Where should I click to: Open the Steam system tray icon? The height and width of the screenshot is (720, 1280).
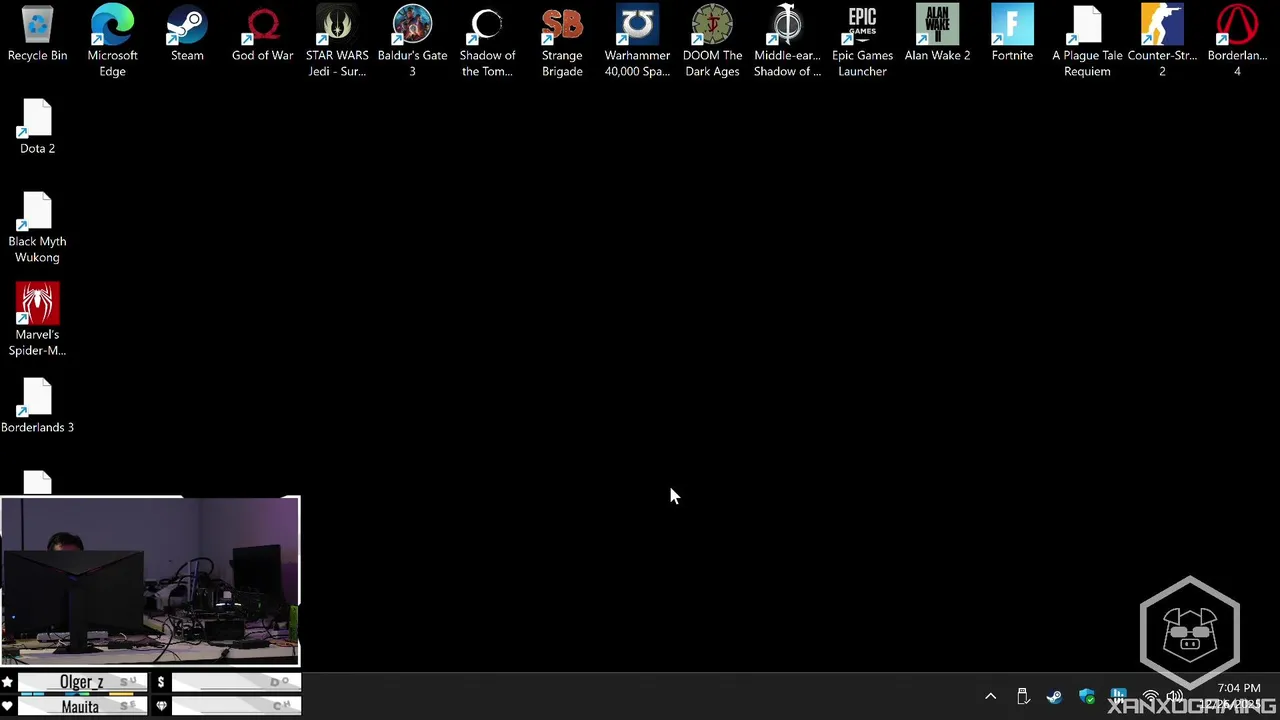coord(1055,696)
